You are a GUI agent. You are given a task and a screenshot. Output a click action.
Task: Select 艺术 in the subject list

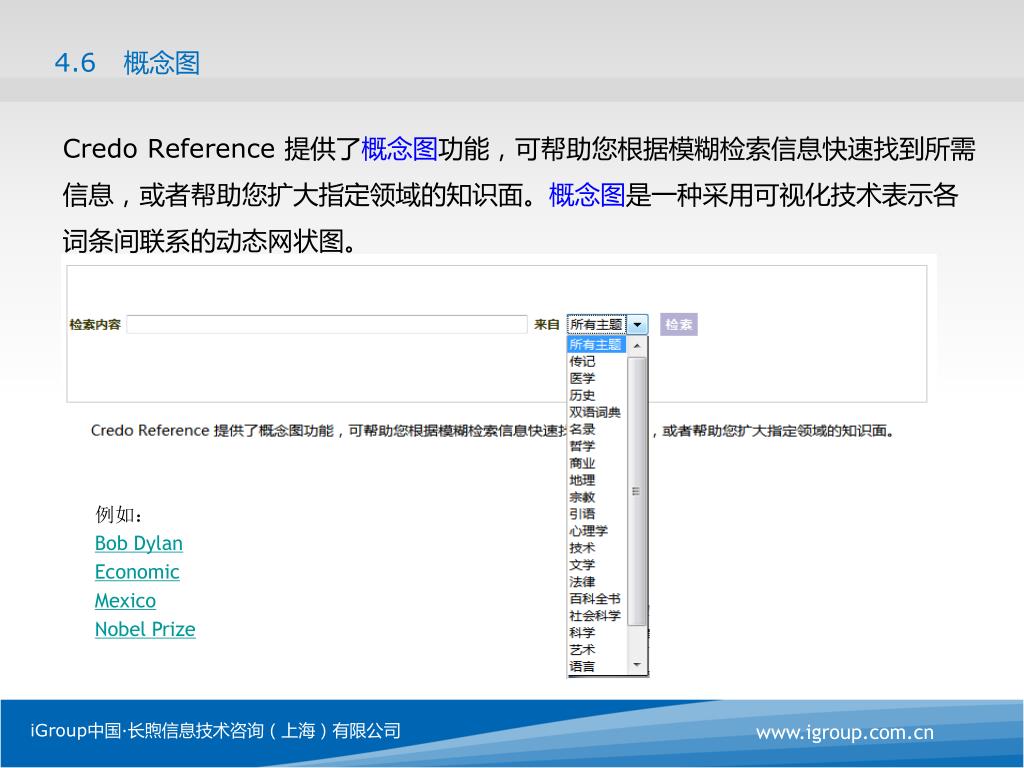tap(582, 650)
